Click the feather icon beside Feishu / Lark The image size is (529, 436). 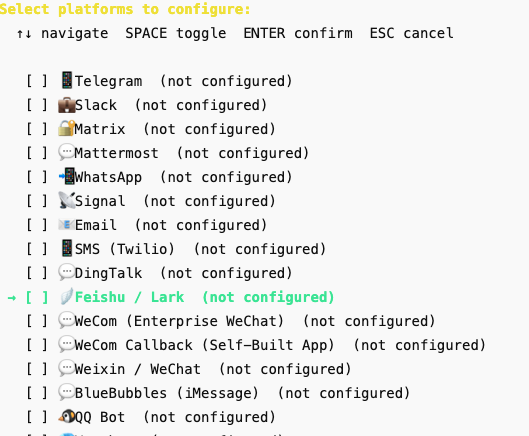coord(66,297)
